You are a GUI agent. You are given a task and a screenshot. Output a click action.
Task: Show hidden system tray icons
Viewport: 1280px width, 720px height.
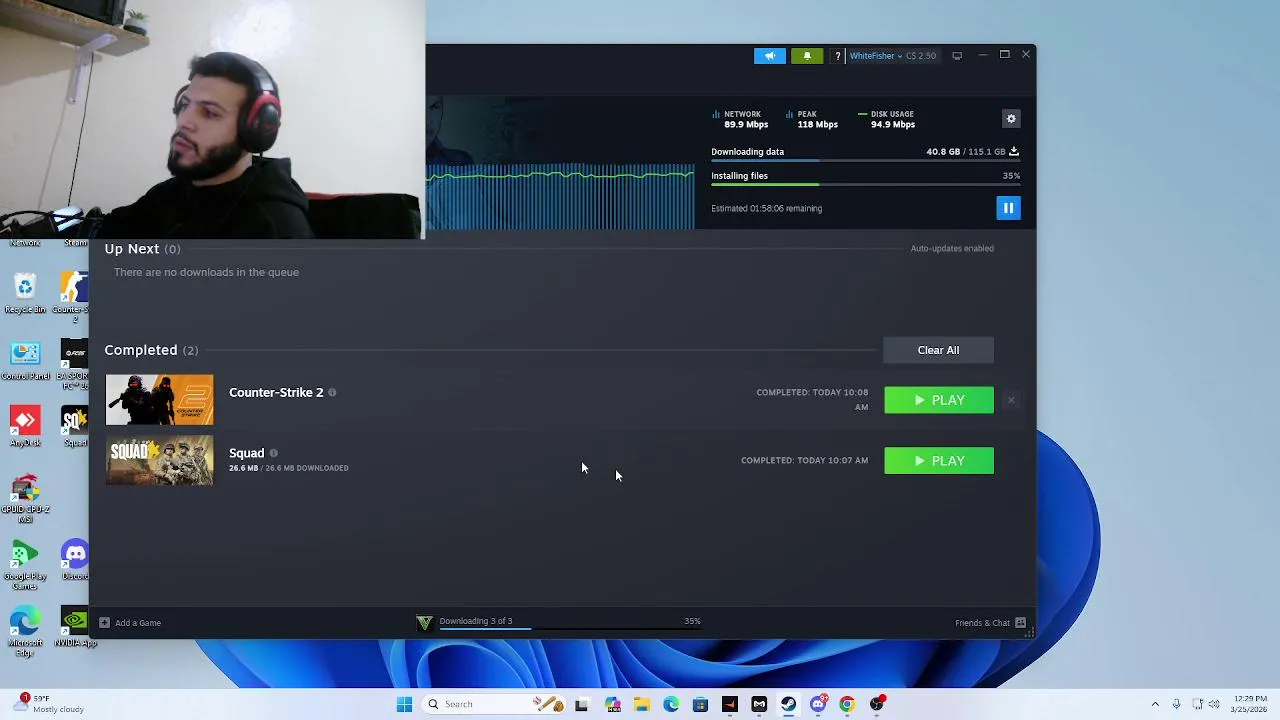coord(1155,704)
